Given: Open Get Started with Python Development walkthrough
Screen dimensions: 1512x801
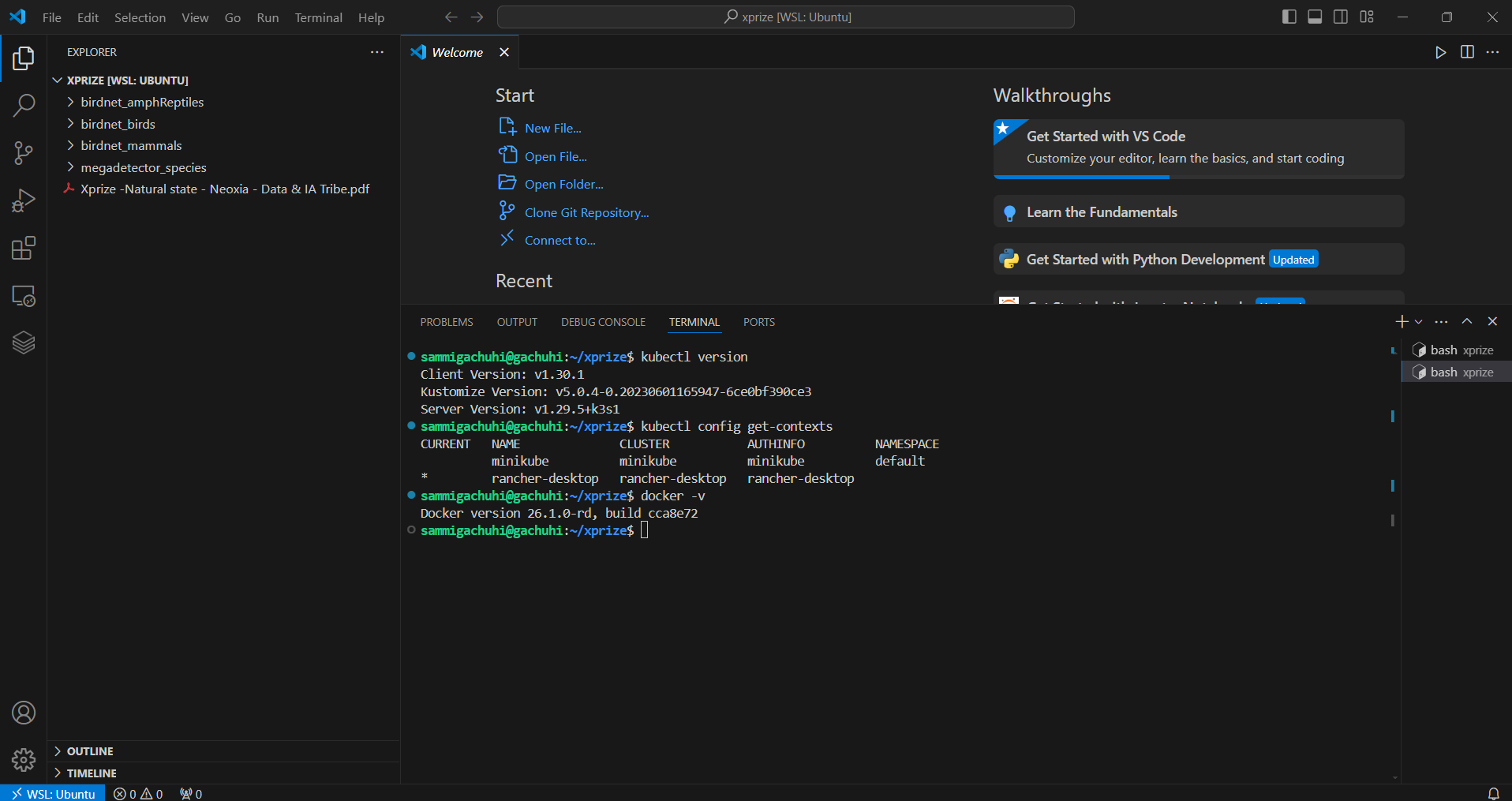Looking at the screenshot, I should pos(1199,259).
